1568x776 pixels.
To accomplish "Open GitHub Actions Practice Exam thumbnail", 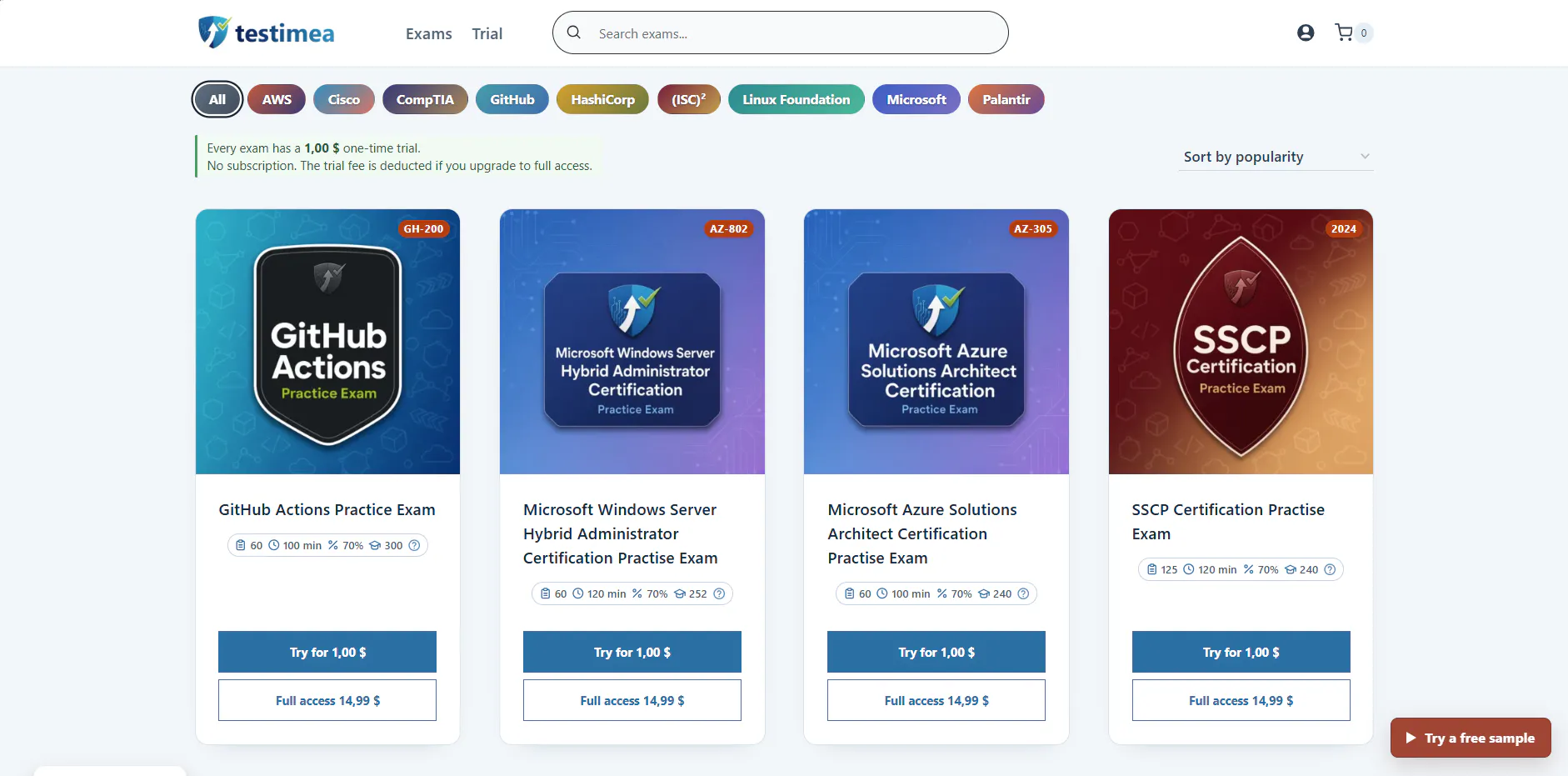I will pyautogui.click(x=327, y=342).
